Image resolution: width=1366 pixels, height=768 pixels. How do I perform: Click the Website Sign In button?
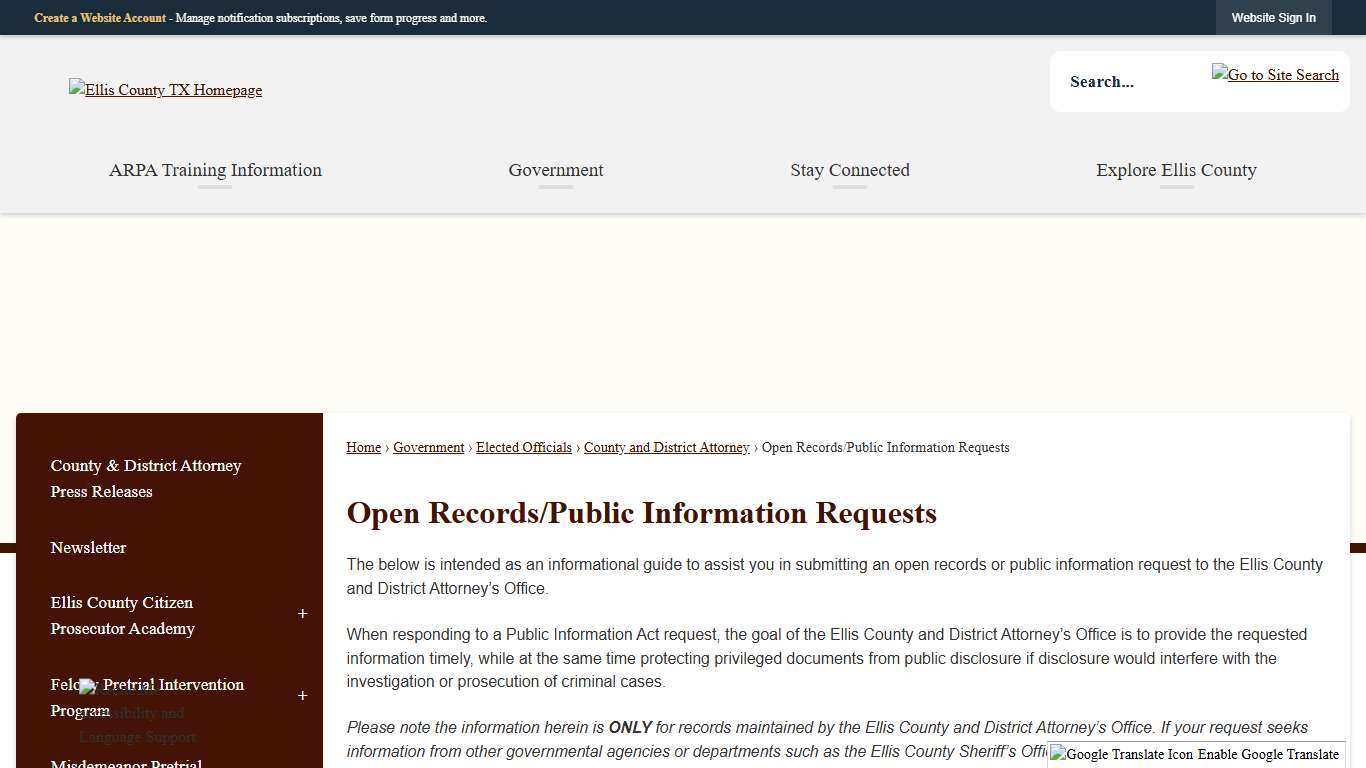click(1273, 17)
